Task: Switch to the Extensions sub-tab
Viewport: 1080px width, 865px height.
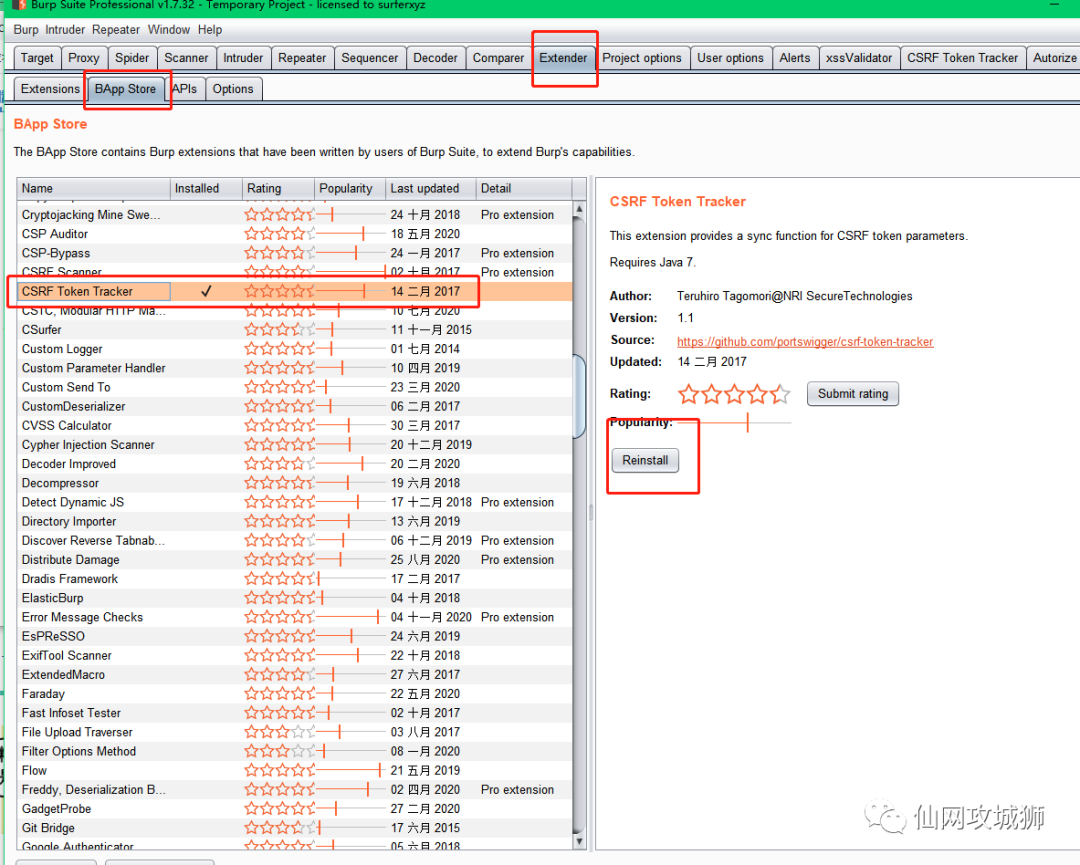Action: click(50, 89)
